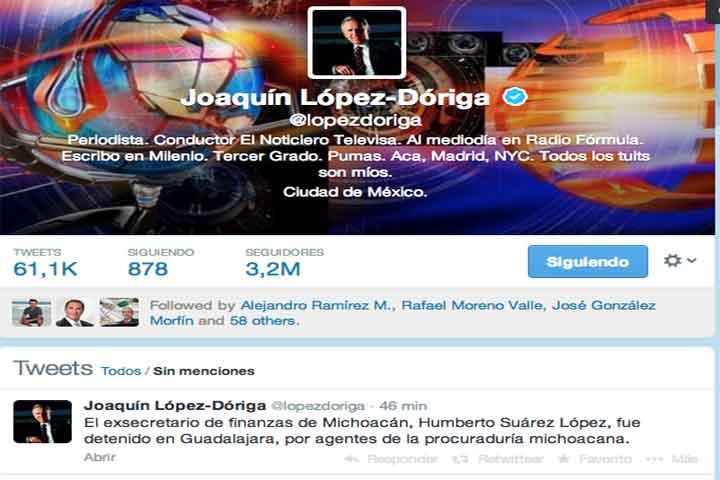
Task: Open Alejandro Ramírez M. follower link
Action: click(x=317, y=305)
